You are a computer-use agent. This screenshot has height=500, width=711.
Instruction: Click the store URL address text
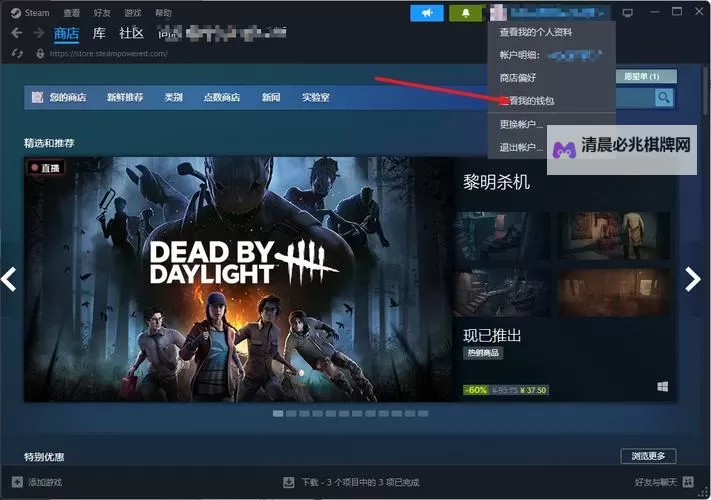[108, 53]
